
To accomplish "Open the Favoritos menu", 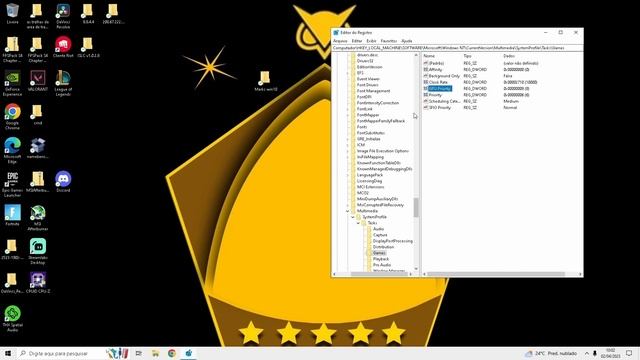I will coord(389,41).
